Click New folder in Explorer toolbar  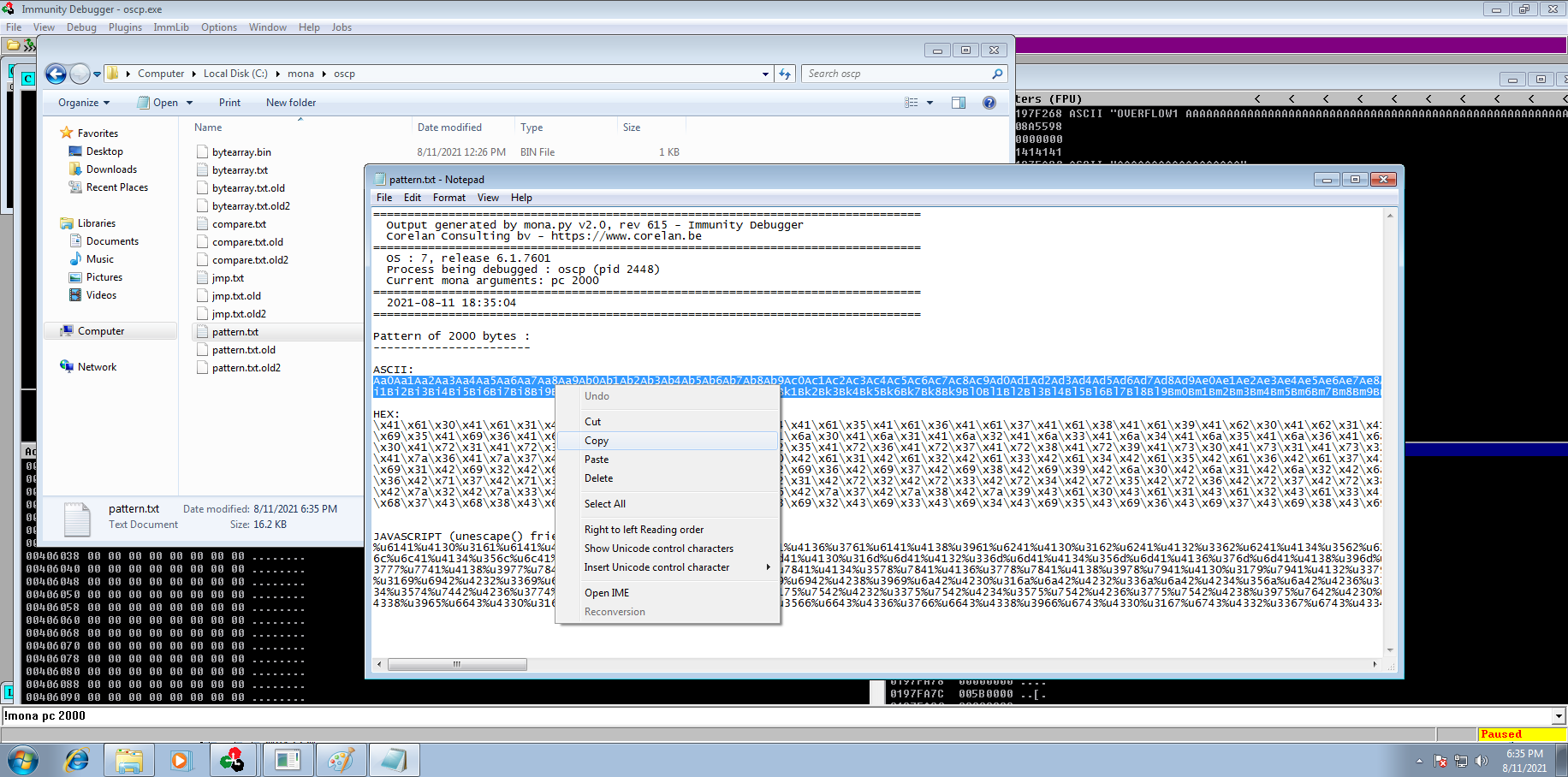tap(291, 103)
